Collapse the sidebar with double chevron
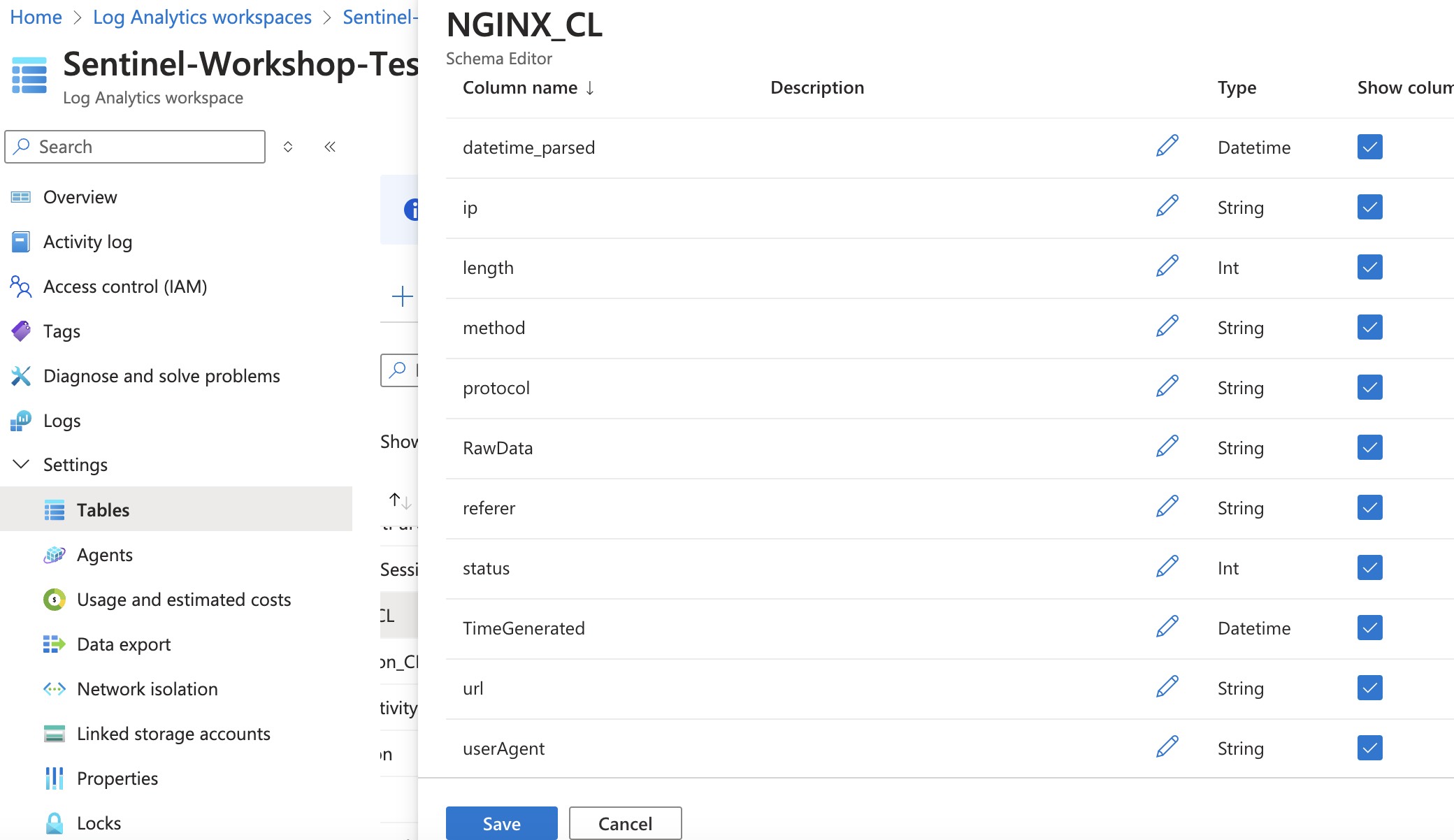Image resolution: width=1454 pixels, height=840 pixels. click(x=330, y=147)
